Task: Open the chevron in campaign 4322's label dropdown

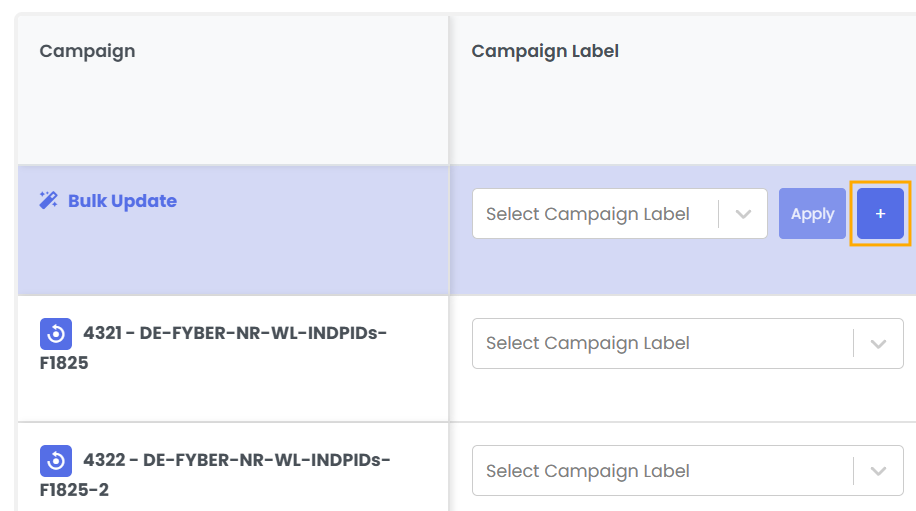Action: (878, 471)
